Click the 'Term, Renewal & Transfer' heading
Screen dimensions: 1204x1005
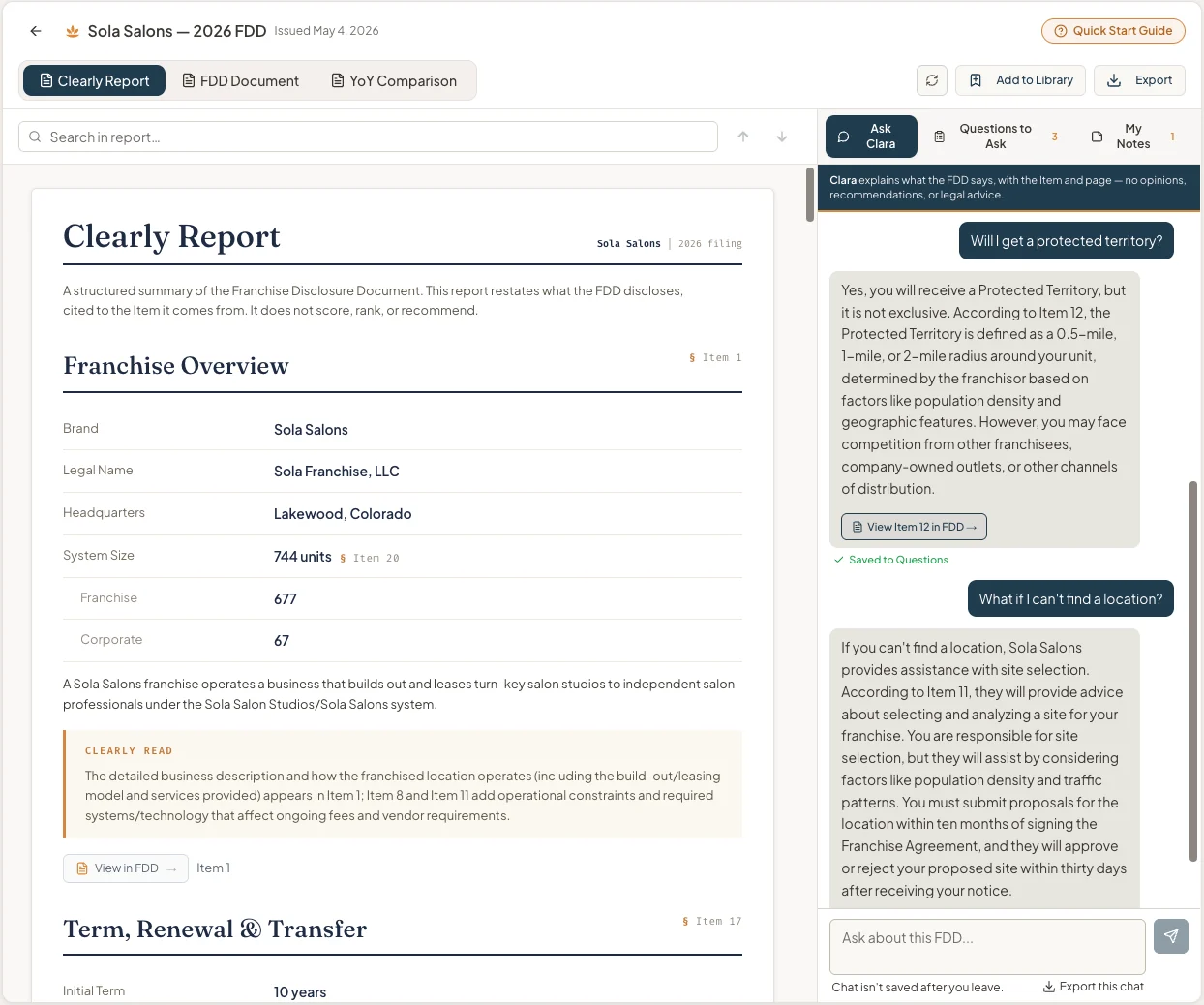pyautogui.click(x=215, y=929)
